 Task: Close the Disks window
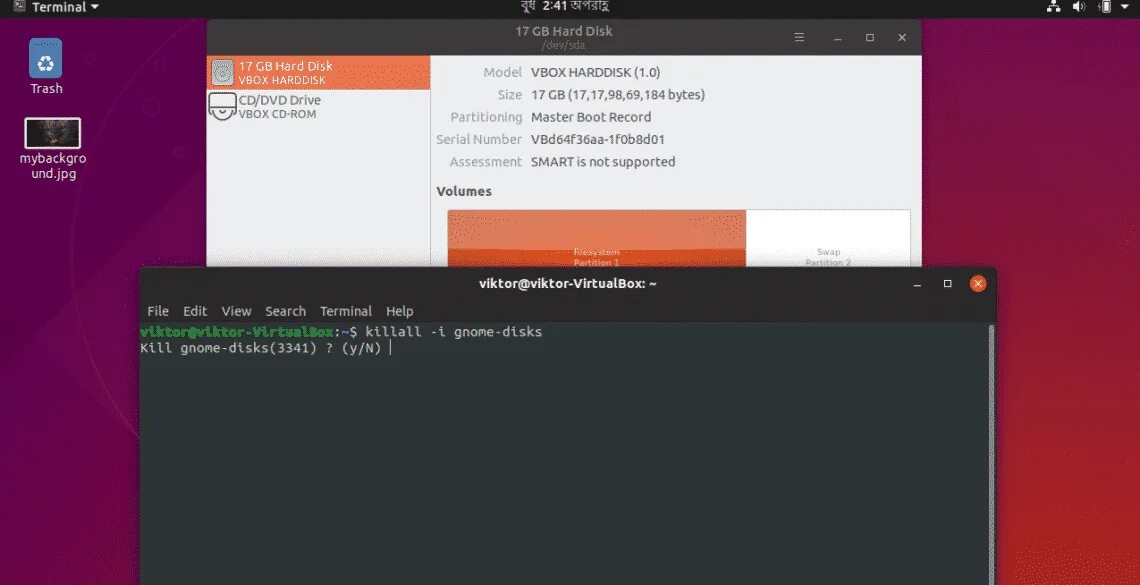902,38
